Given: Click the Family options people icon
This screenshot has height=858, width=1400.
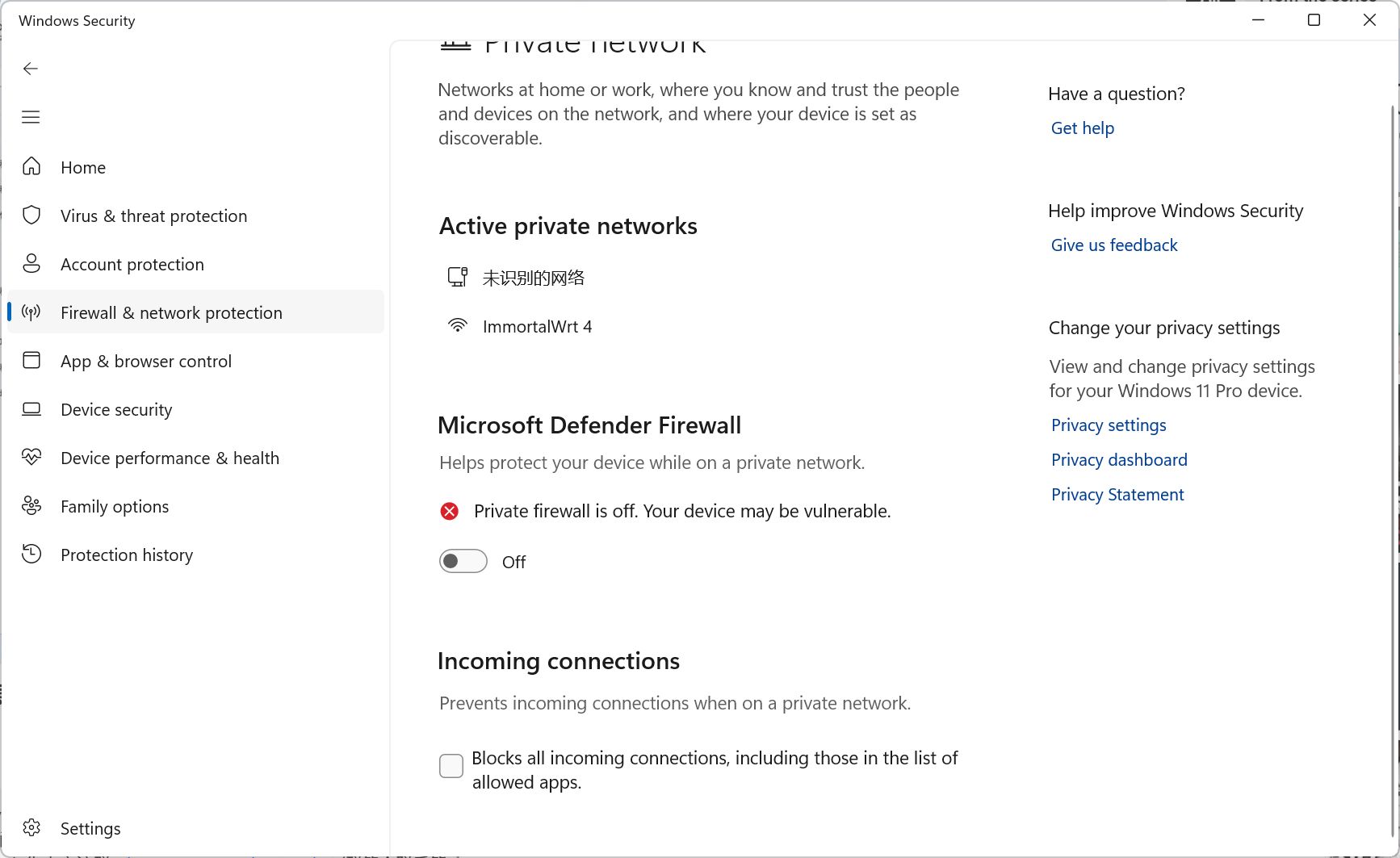Looking at the screenshot, I should click(x=31, y=505).
